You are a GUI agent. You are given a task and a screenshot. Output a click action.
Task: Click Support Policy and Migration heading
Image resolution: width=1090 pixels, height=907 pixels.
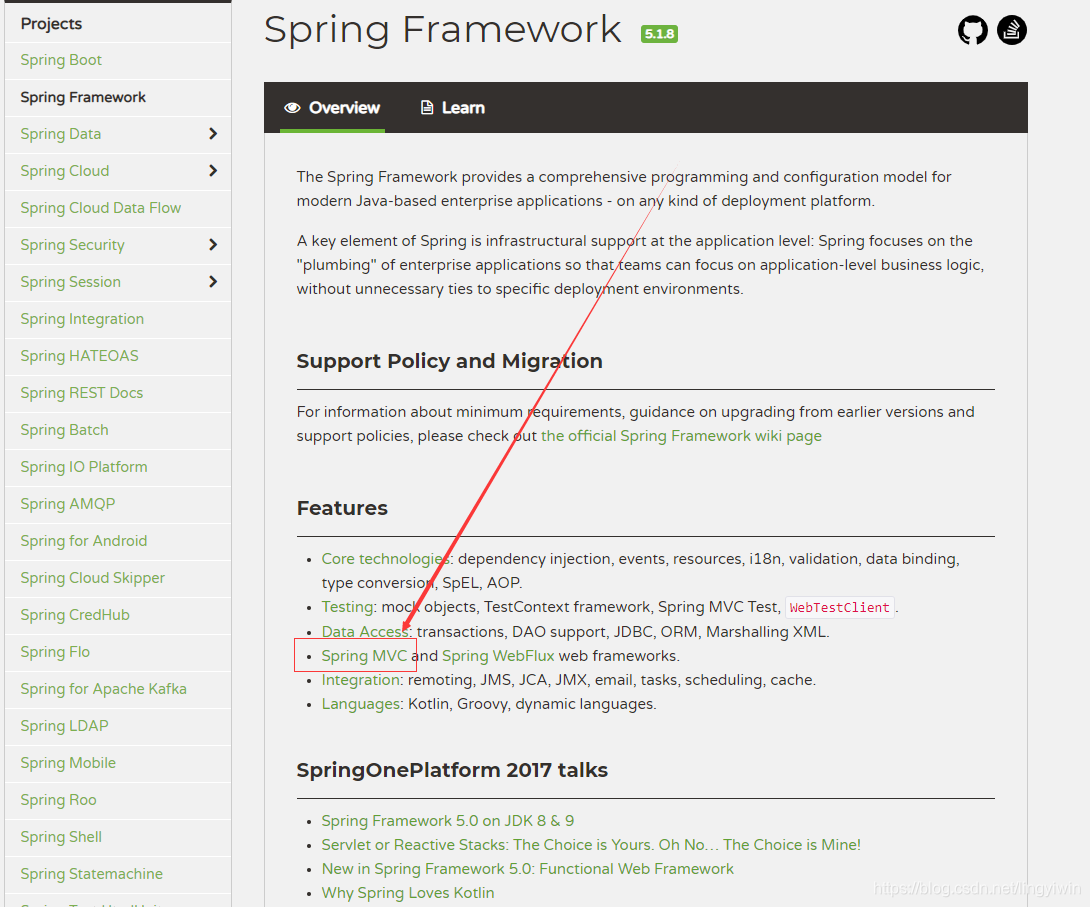[x=449, y=361]
